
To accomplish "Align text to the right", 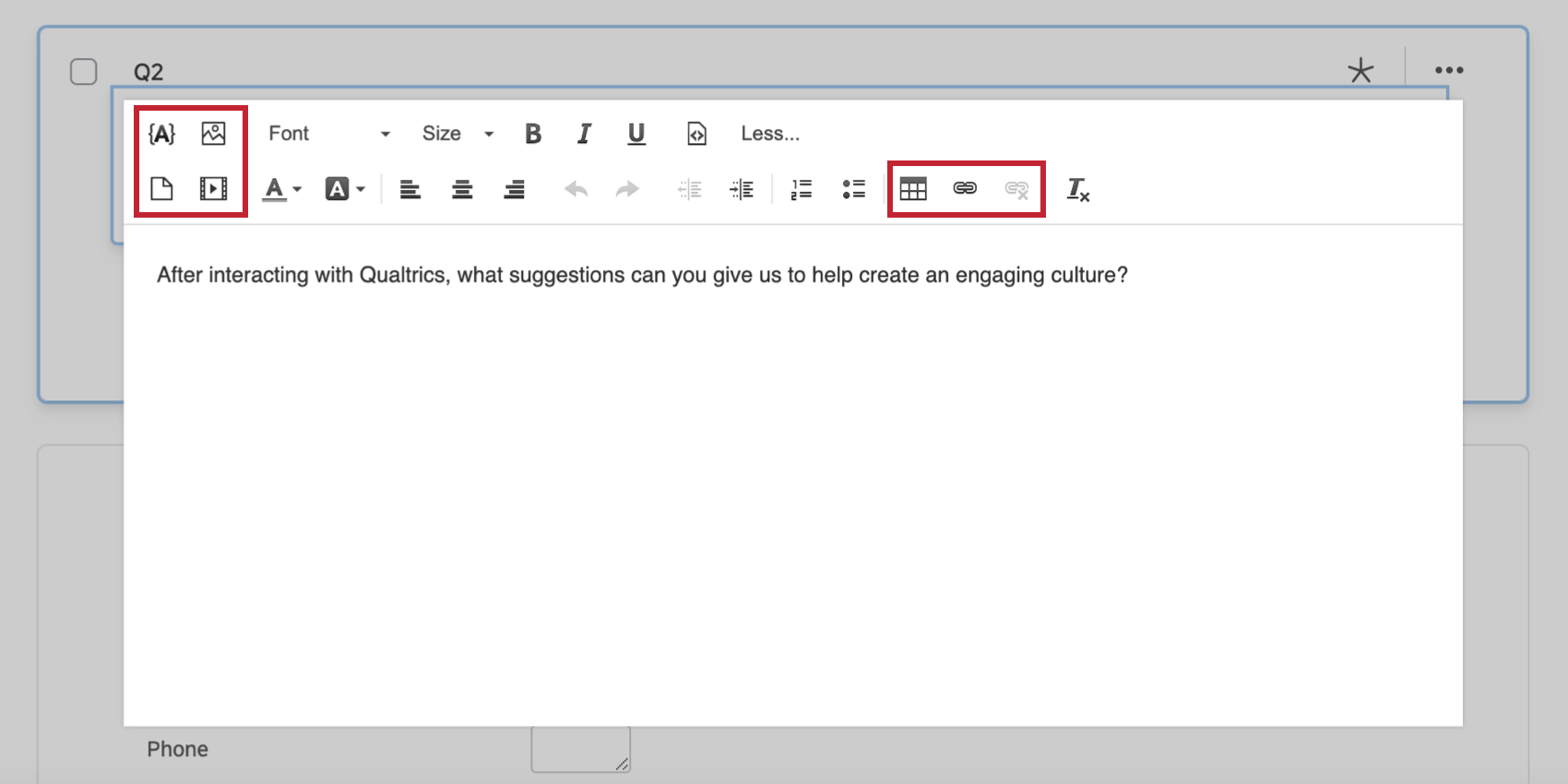I will (514, 189).
